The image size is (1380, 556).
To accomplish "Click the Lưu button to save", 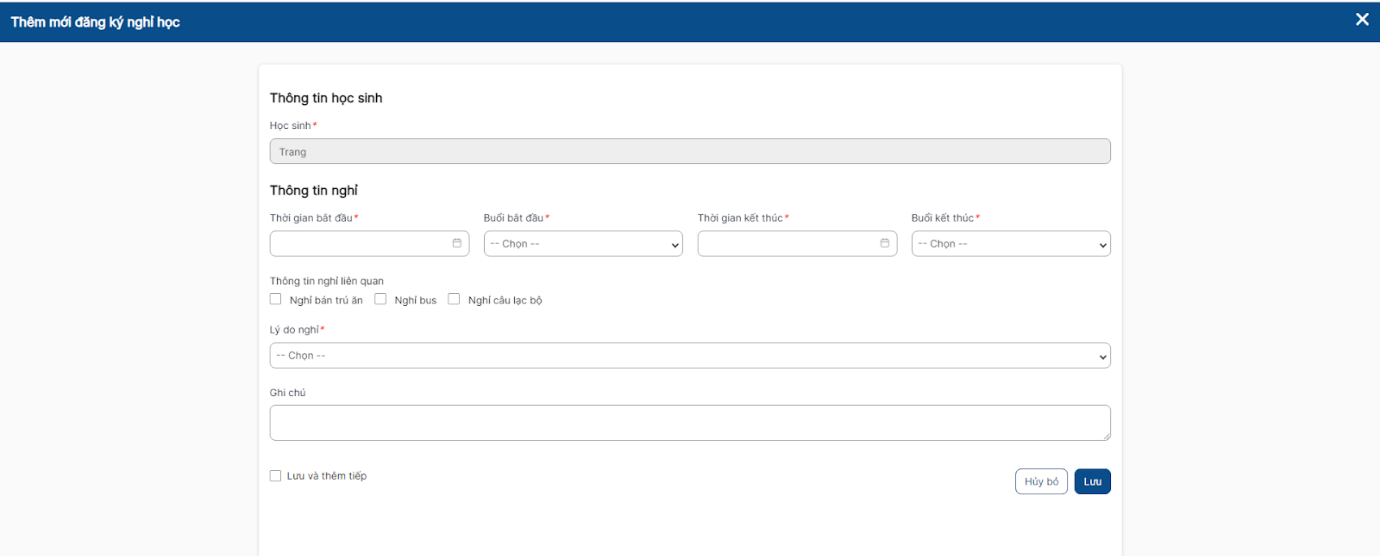I will [x=1092, y=482].
